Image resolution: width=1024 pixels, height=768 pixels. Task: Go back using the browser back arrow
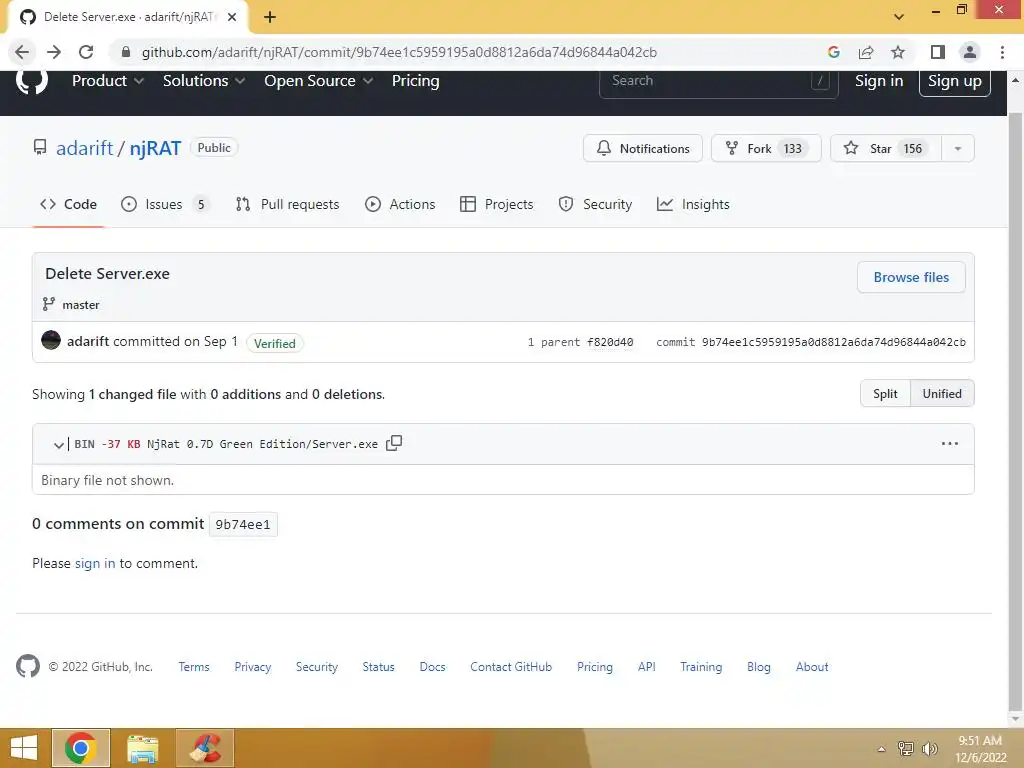22,52
